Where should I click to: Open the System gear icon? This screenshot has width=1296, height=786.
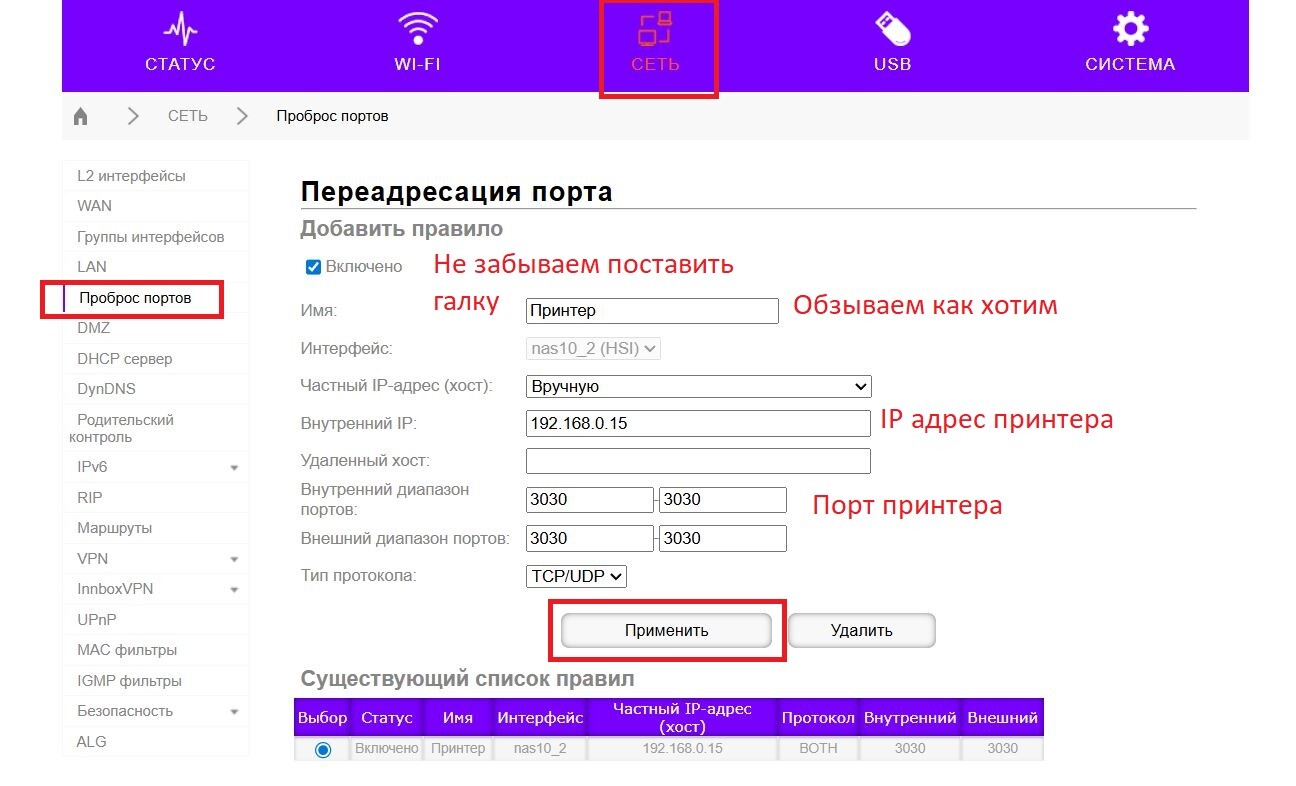click(1130, 29)
